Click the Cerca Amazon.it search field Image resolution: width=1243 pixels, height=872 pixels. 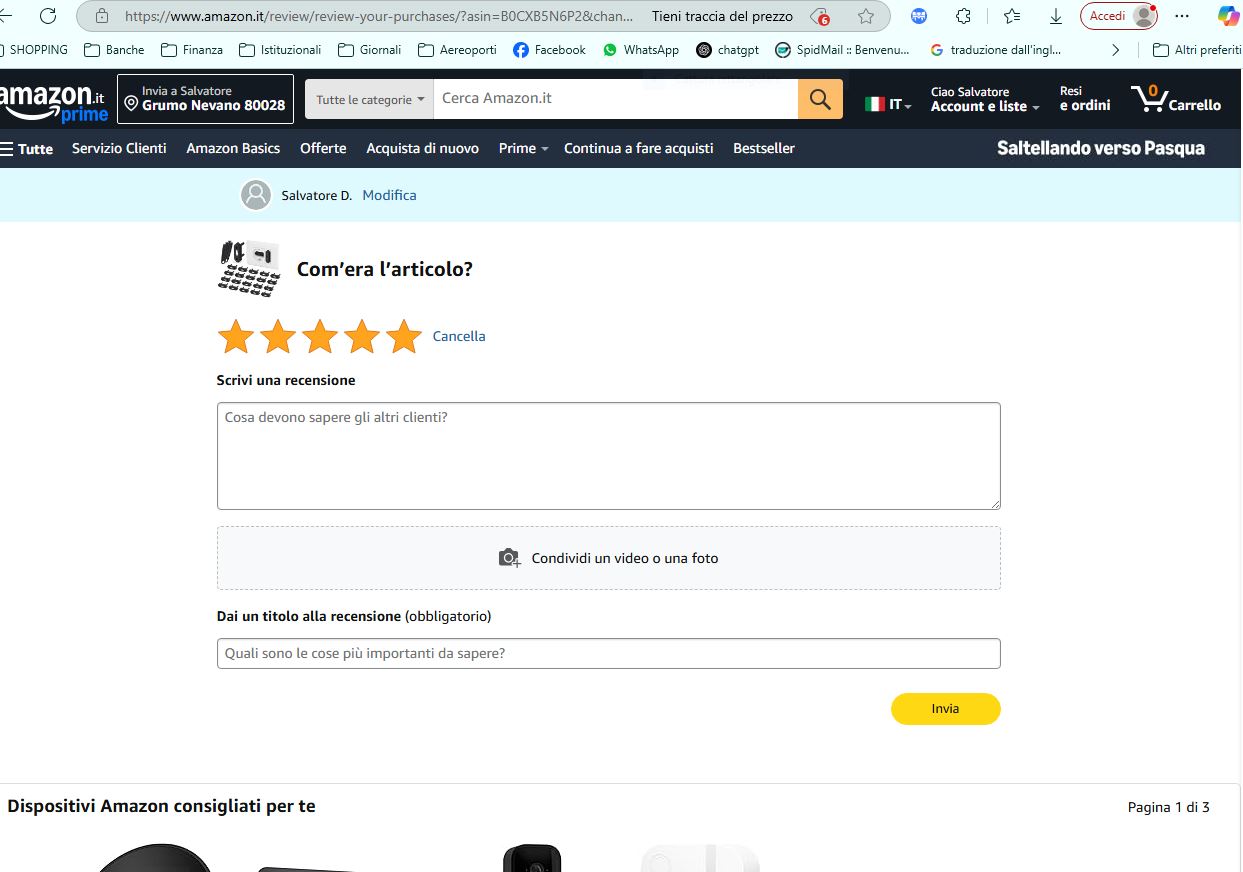tap(615, 99)
